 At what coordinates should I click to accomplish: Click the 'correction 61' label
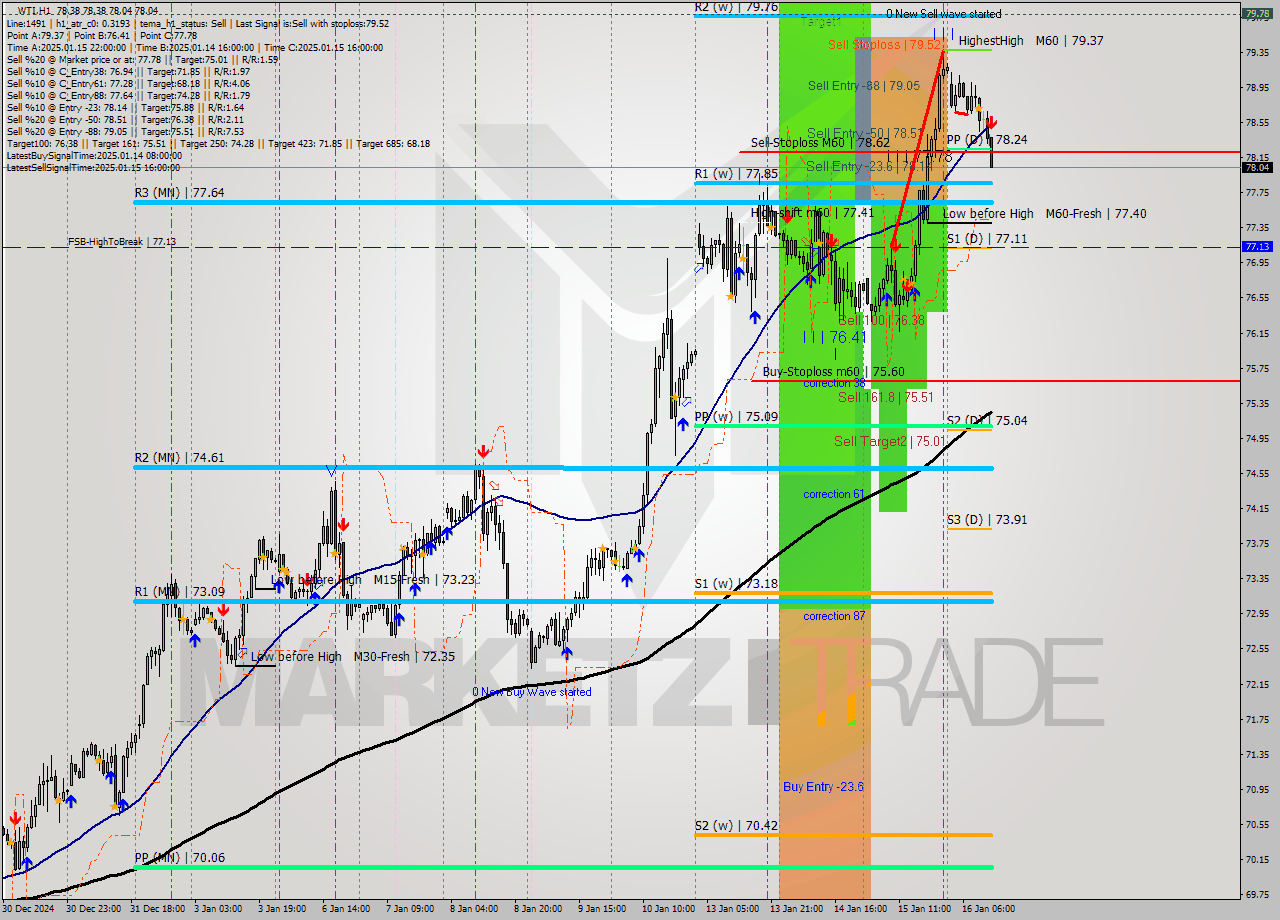click(834, 494)
